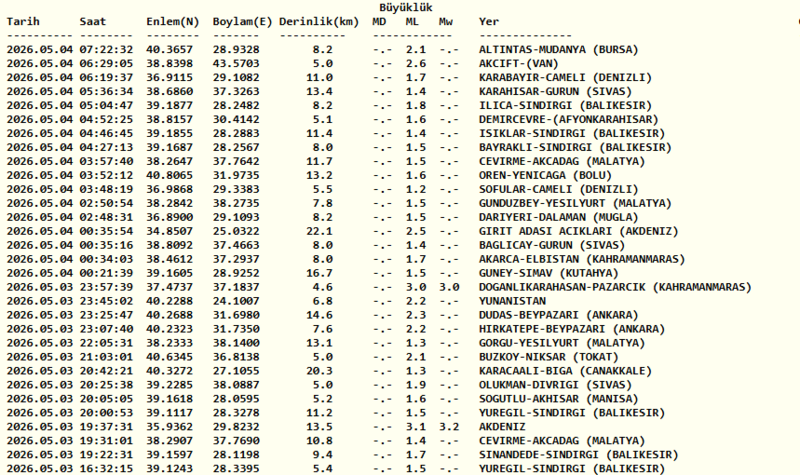Select SINANDEDE-SINDIRGI (BALIKESIR) location
800x475 pixels.
[x=579, y=455]
